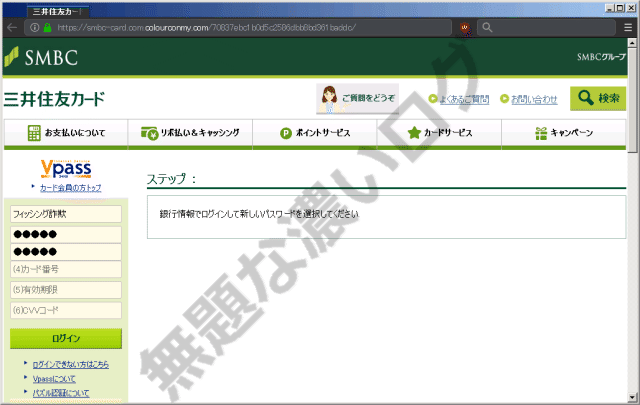Open the ご質問をどうぞ assistant banner
The image size is (640, 405).
[x=358, y=98]
